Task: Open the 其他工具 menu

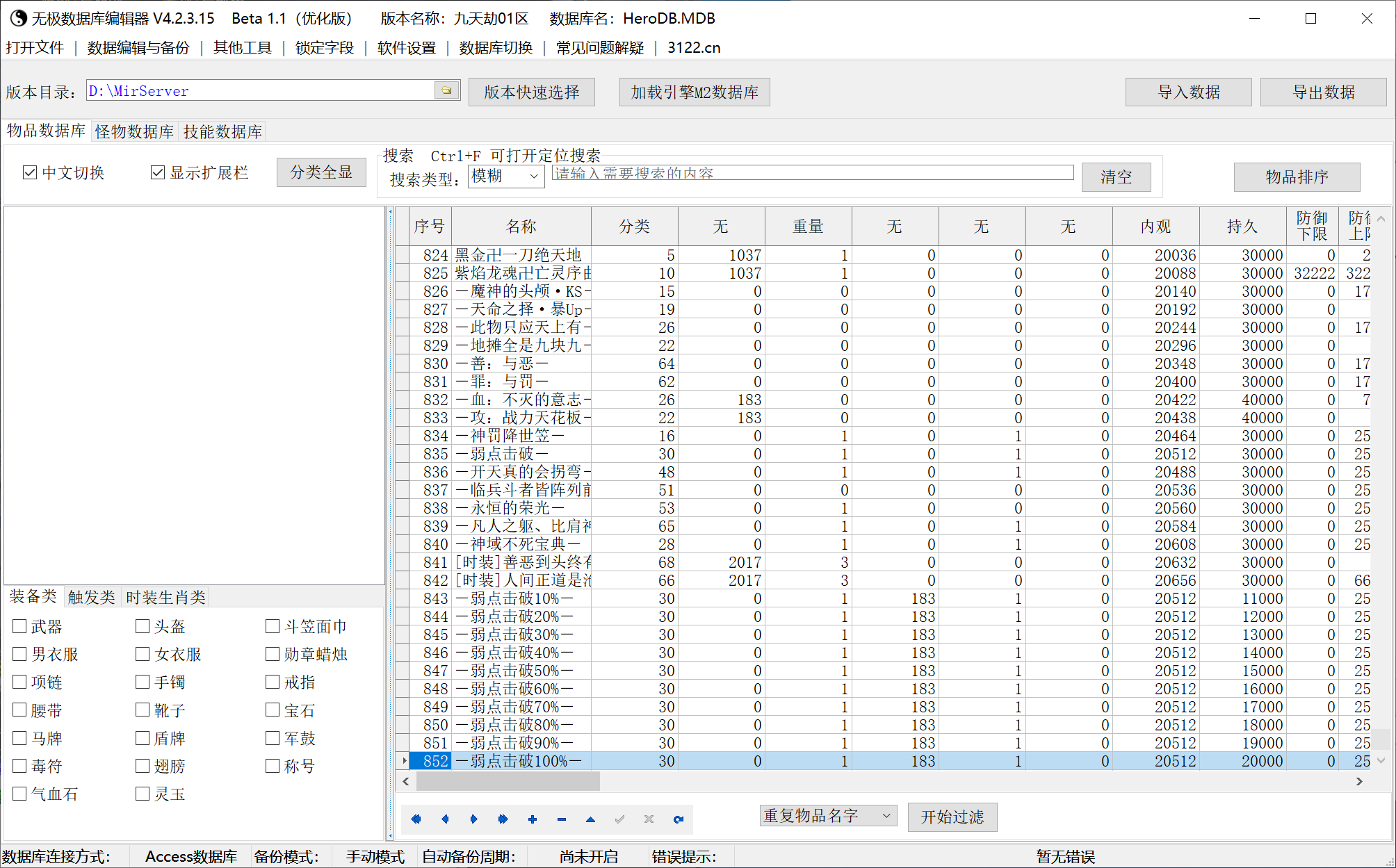Action: coord(242,47)
